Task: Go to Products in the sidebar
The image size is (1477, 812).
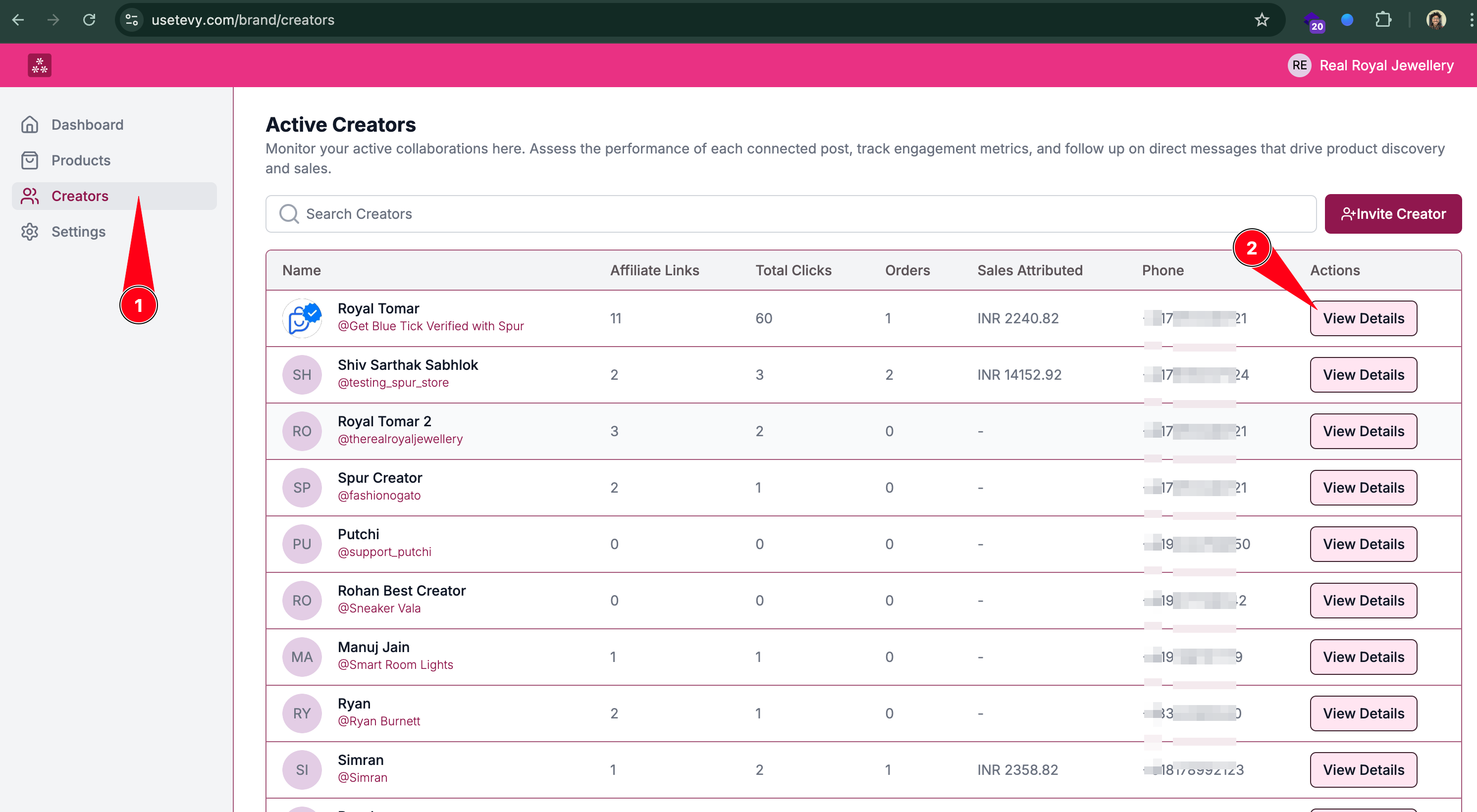Action: [x=114, y=160]
